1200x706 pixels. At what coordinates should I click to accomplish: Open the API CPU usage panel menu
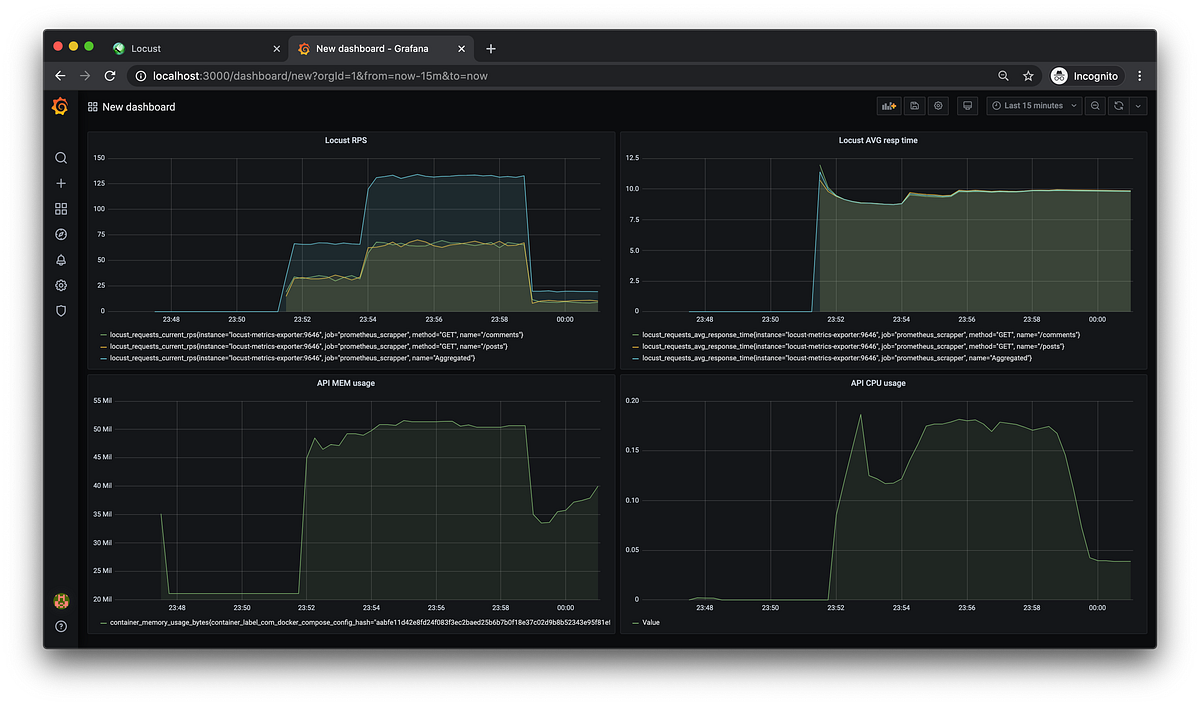(x=878, y=383)
